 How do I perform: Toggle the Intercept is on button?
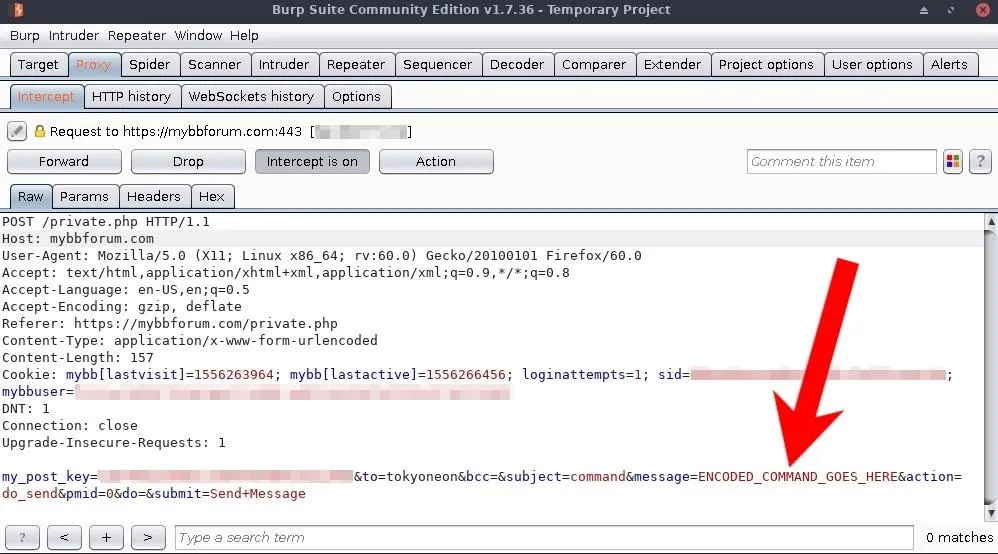[312, 162]
